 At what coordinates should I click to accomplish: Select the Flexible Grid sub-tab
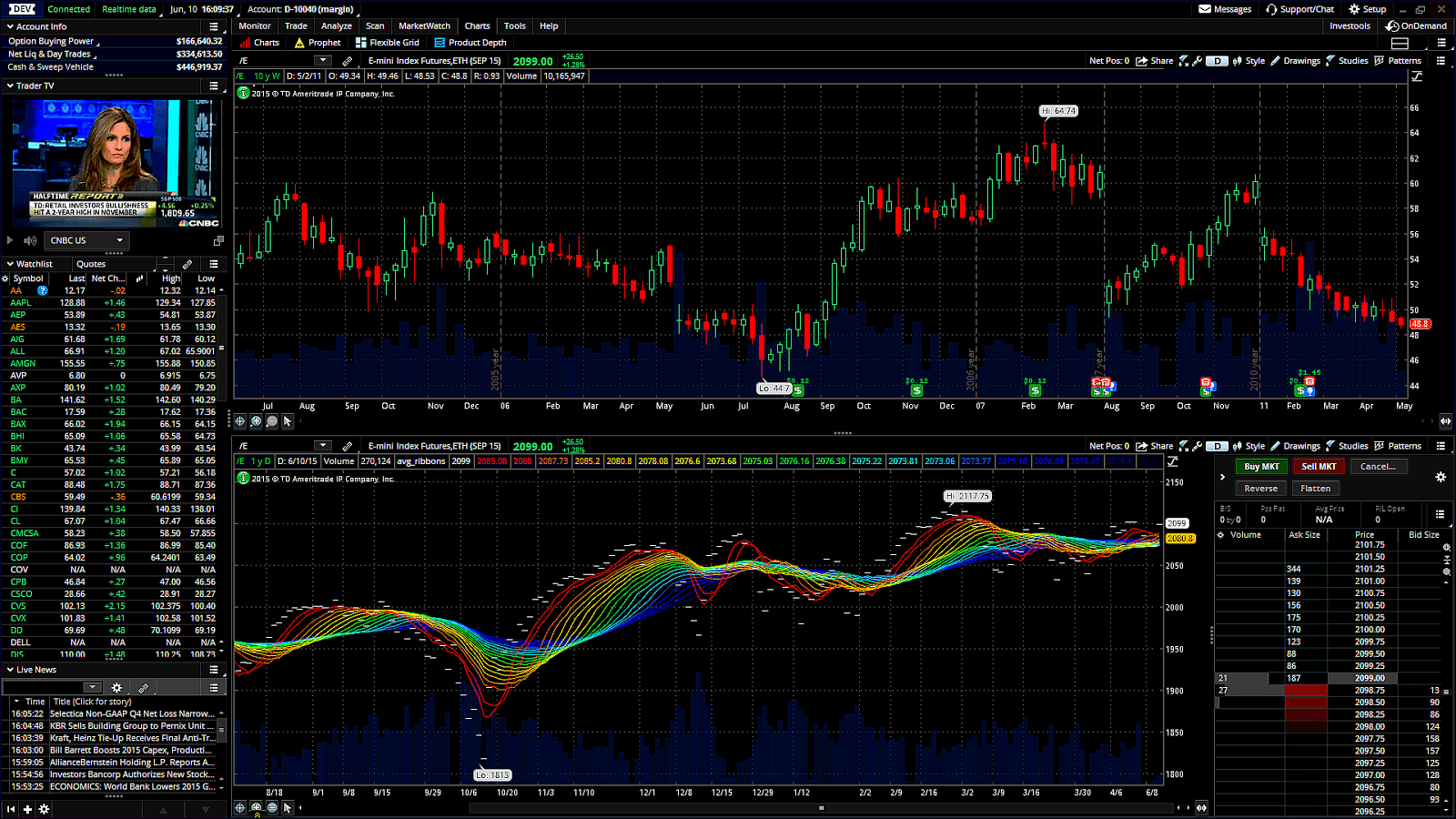pos(388,43)
